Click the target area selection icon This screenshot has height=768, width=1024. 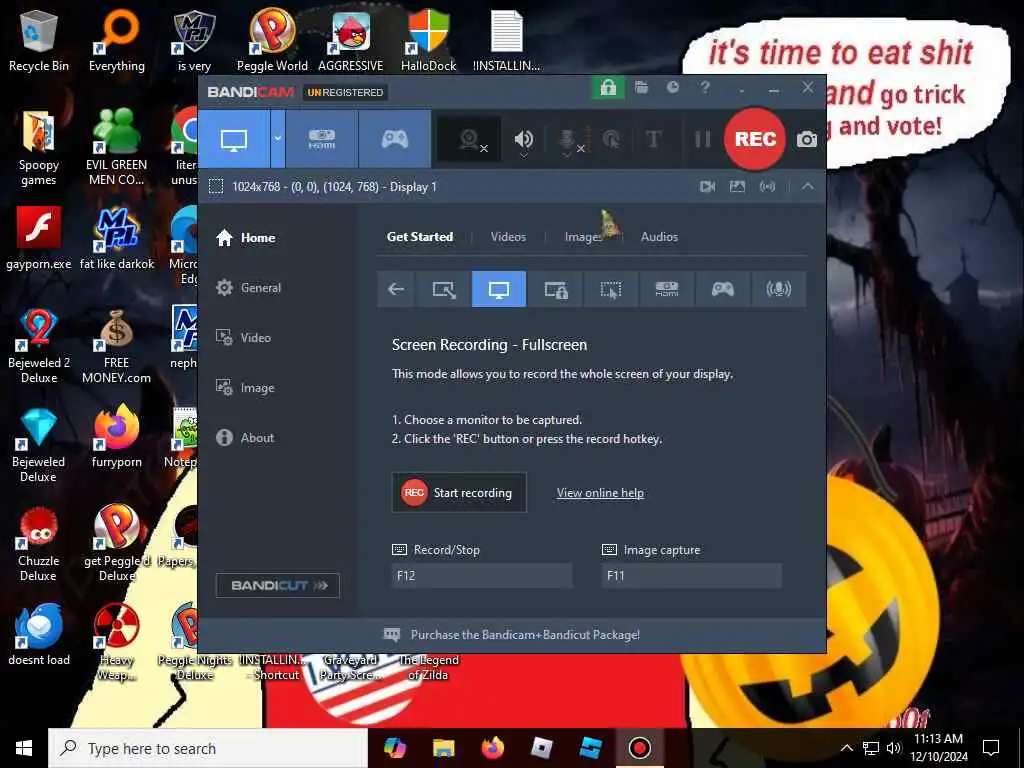coord(216,187)
